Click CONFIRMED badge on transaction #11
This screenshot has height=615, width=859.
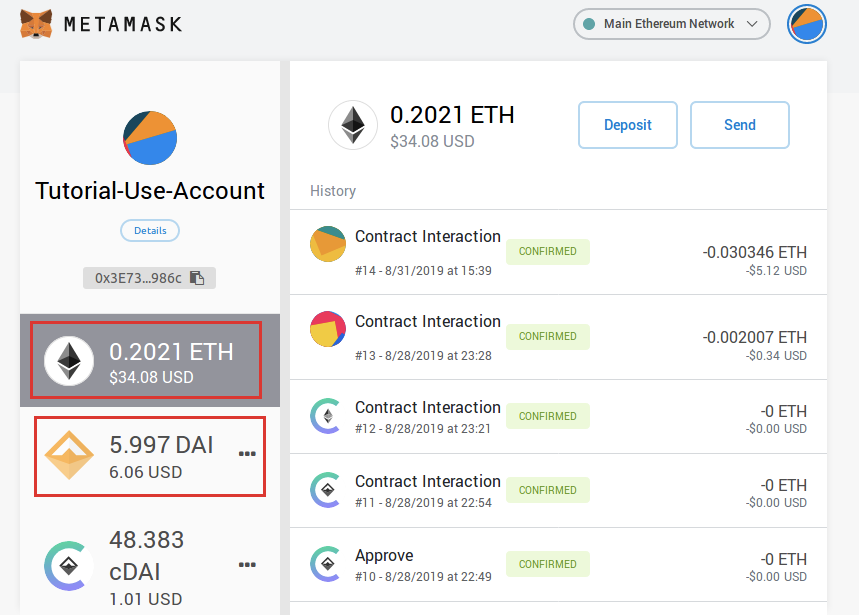tap(548, 490)
